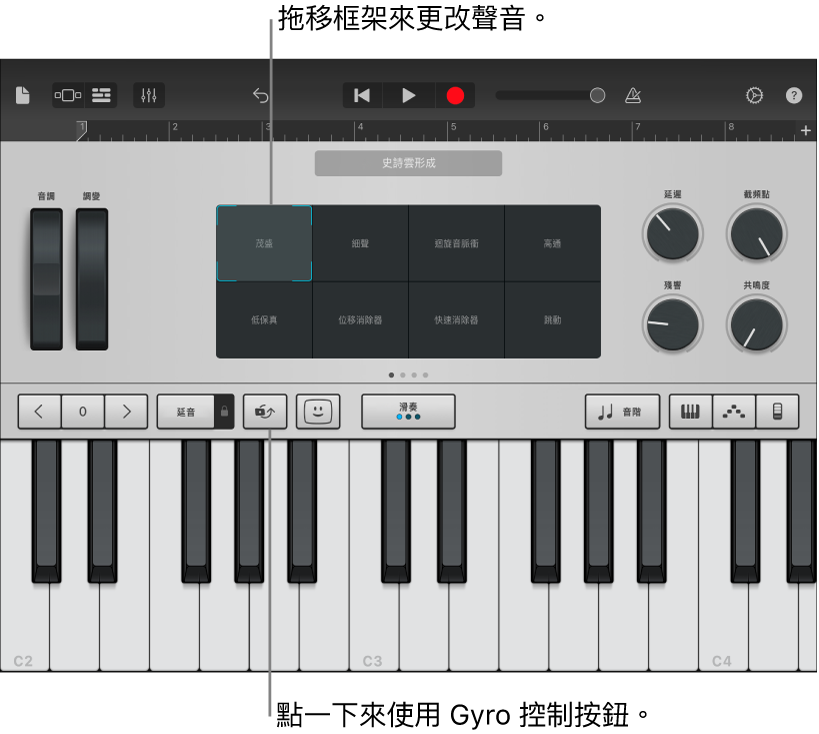This screenshot has height=734, width=819.
Task: Open track controls mixer sliders
Action: 149,96
